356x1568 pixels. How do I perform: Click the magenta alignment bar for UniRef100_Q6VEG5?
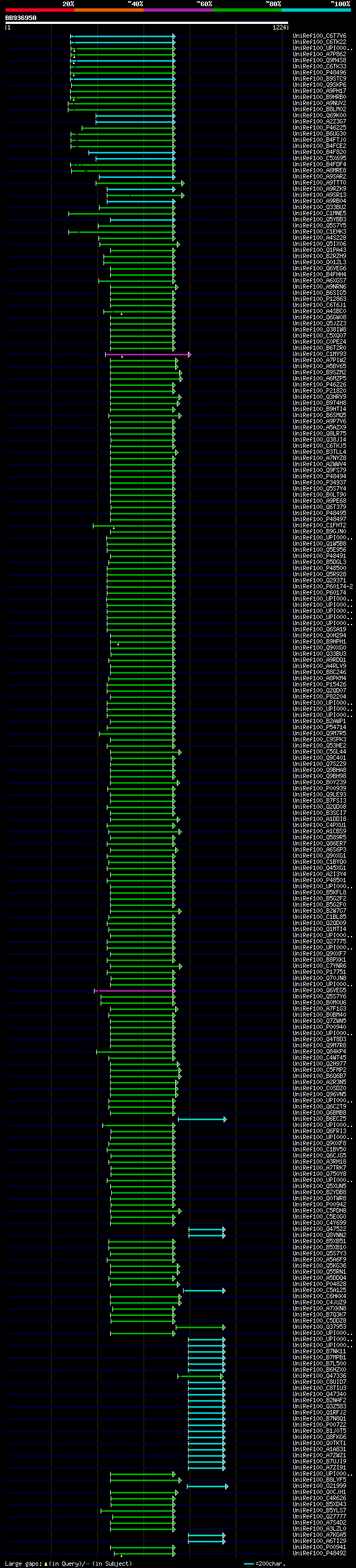(x=135, y=991)
